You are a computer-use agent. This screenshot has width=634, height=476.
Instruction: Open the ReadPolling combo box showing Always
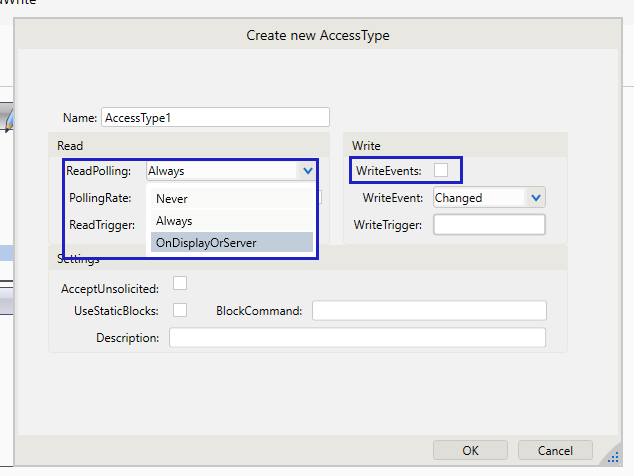225,171
